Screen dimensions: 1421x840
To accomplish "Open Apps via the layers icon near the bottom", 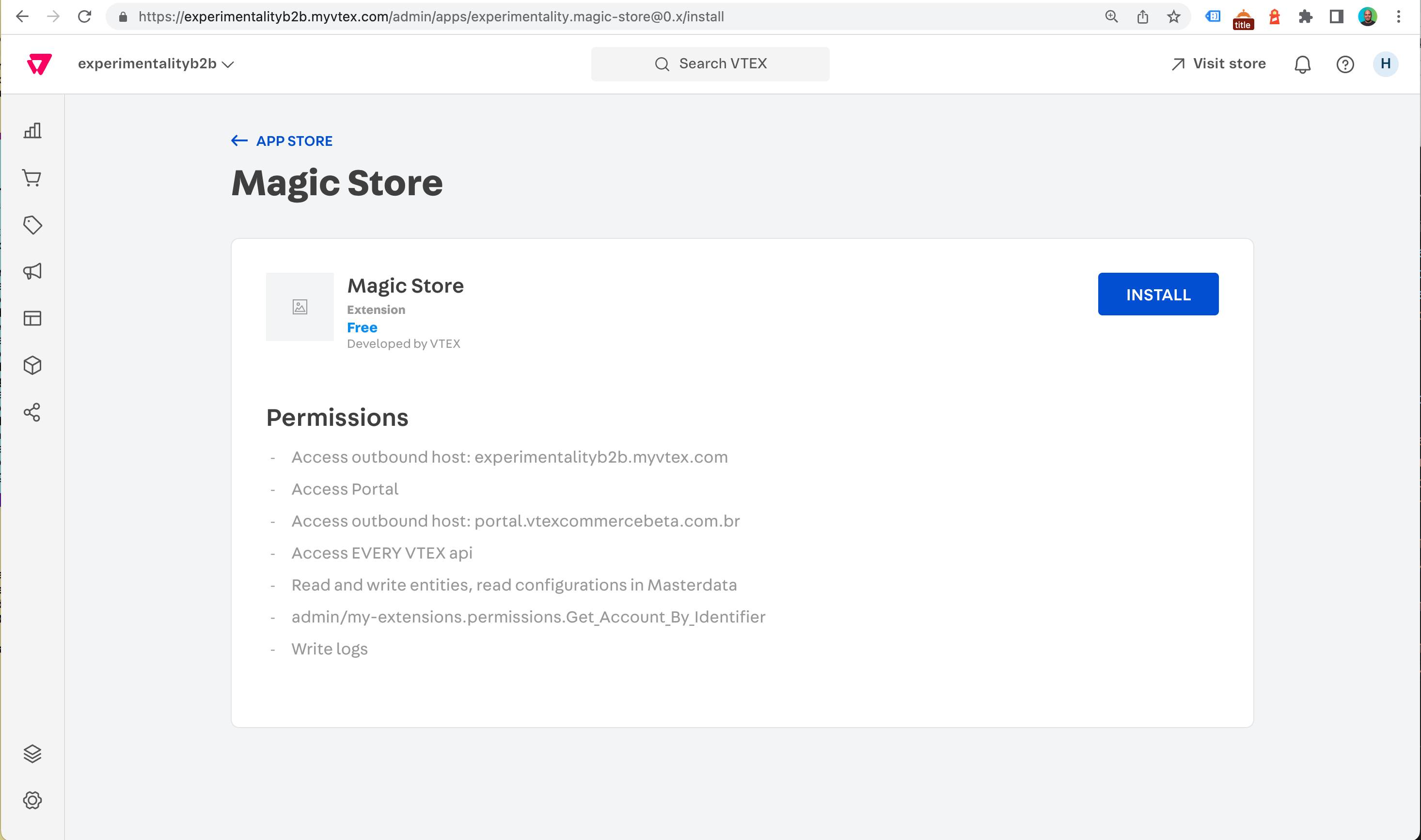I will 32,753.
